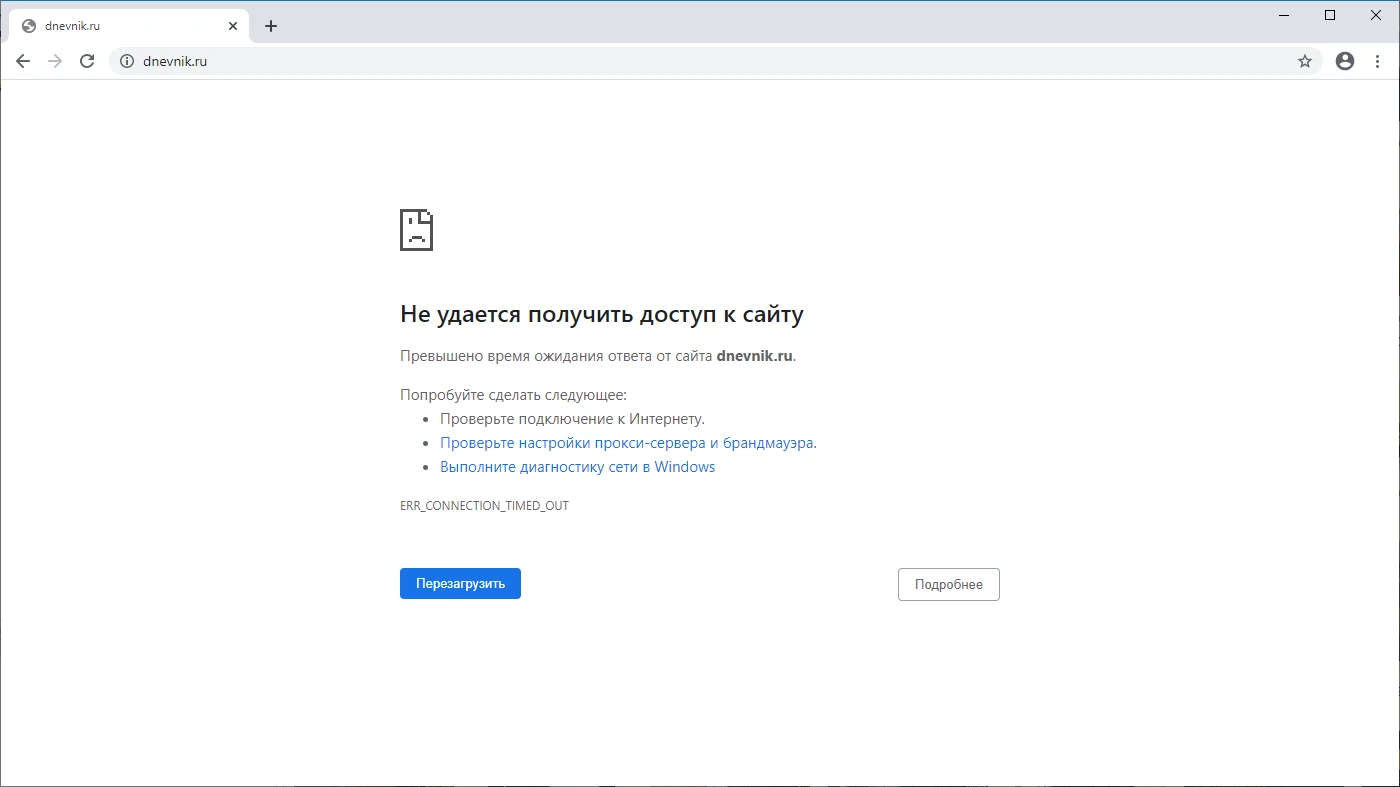The height and width of the screenshot is (787, 1400).
Task: Go back to the previous page
Action: point(23,61)
